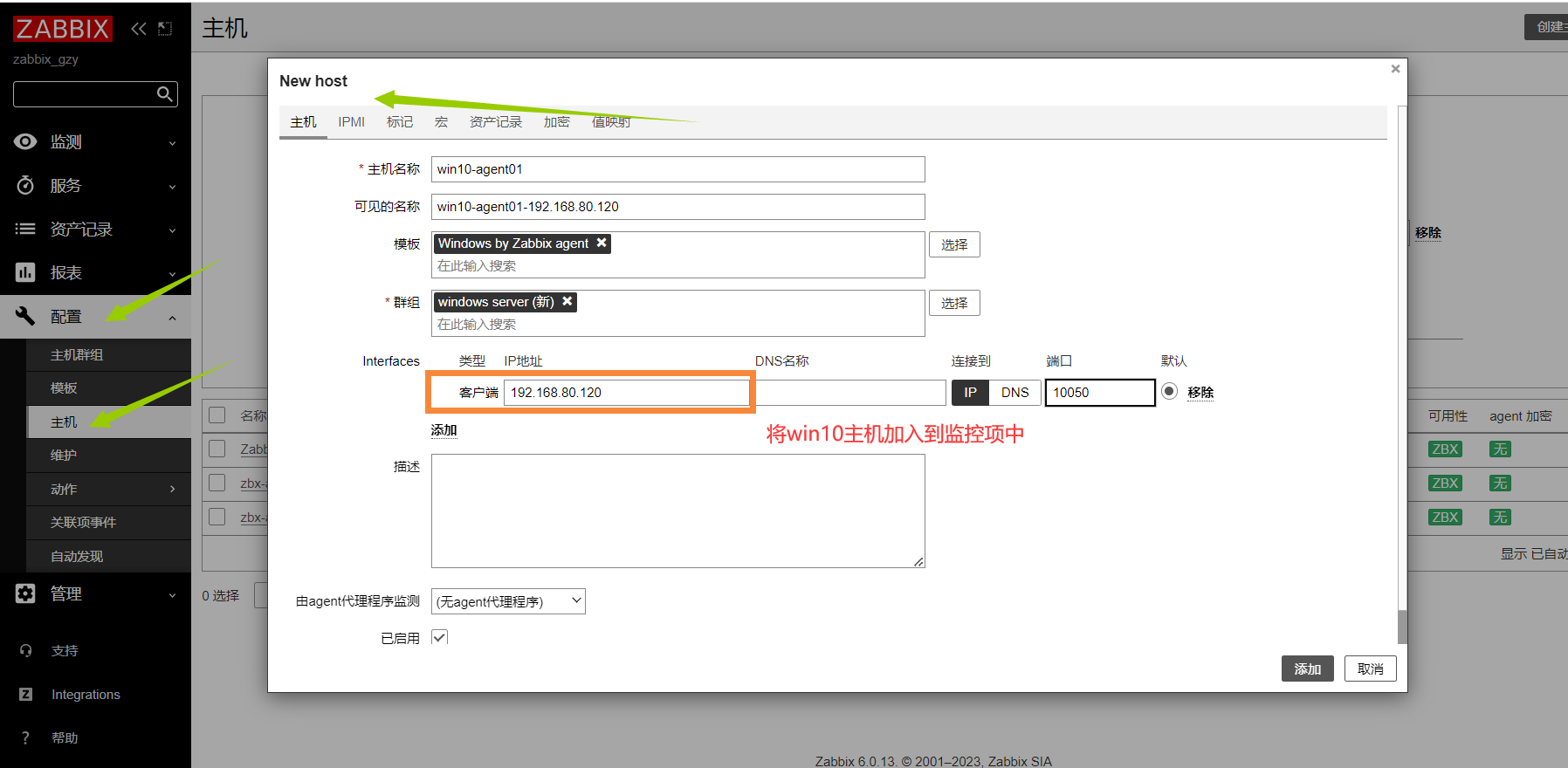This screenshot has width=1568, height=768.
Task: Click the 支持 headset icon
Action: [x=25, y=651]
